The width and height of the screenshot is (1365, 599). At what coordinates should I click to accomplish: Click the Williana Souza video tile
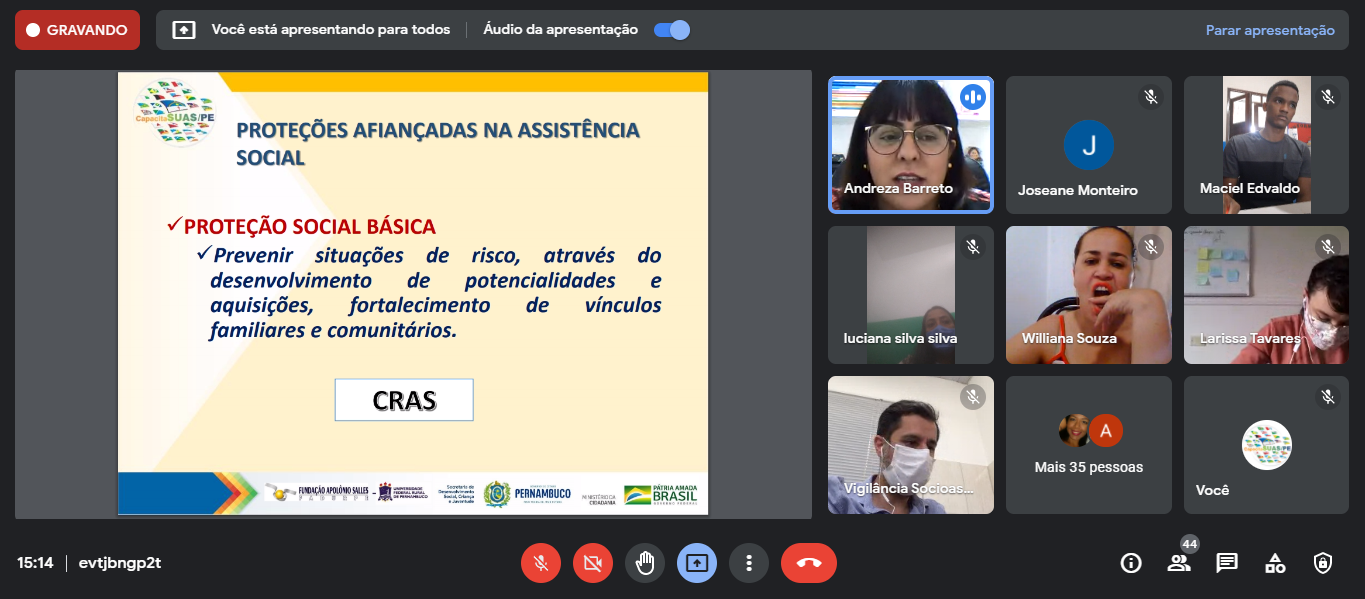pos(1088,295)
